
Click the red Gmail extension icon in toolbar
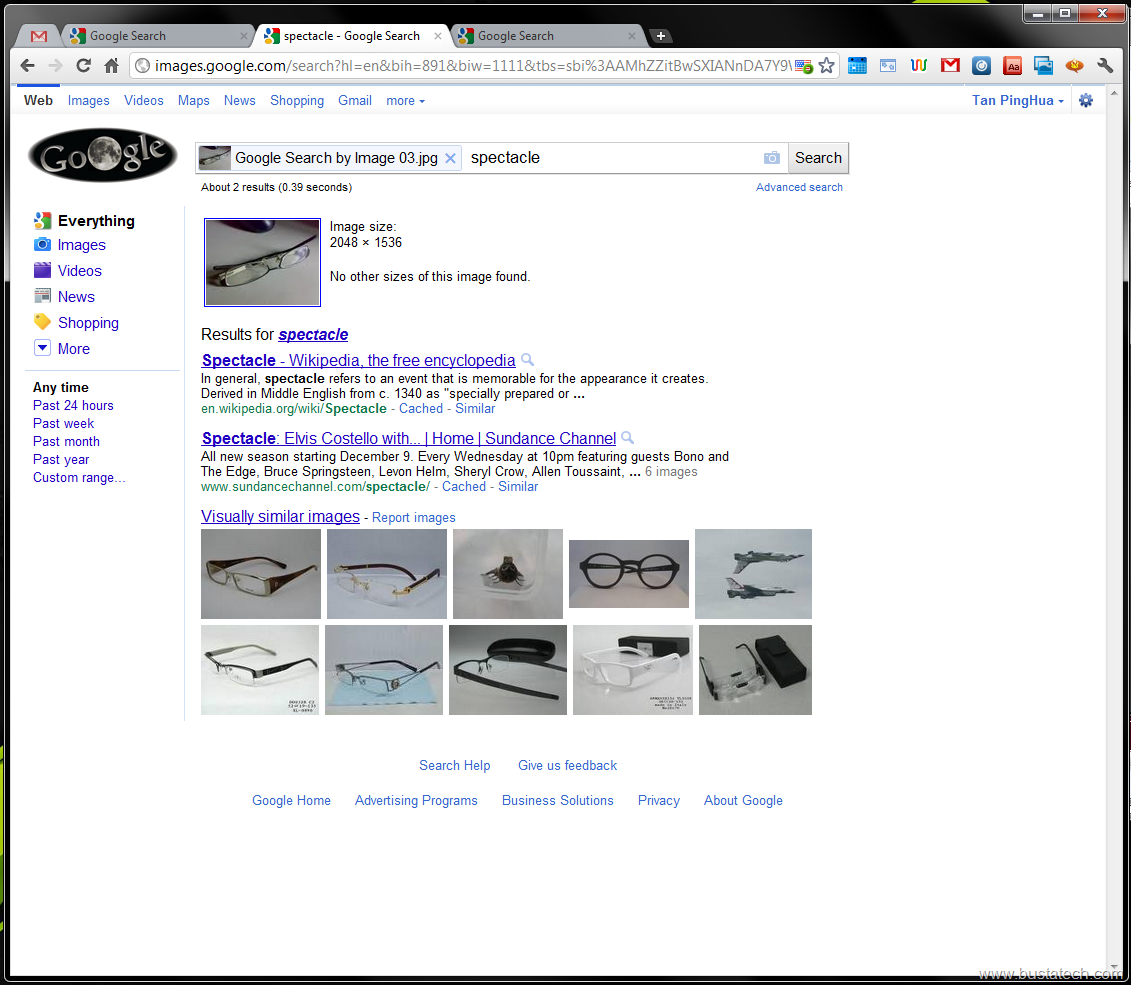950,66
